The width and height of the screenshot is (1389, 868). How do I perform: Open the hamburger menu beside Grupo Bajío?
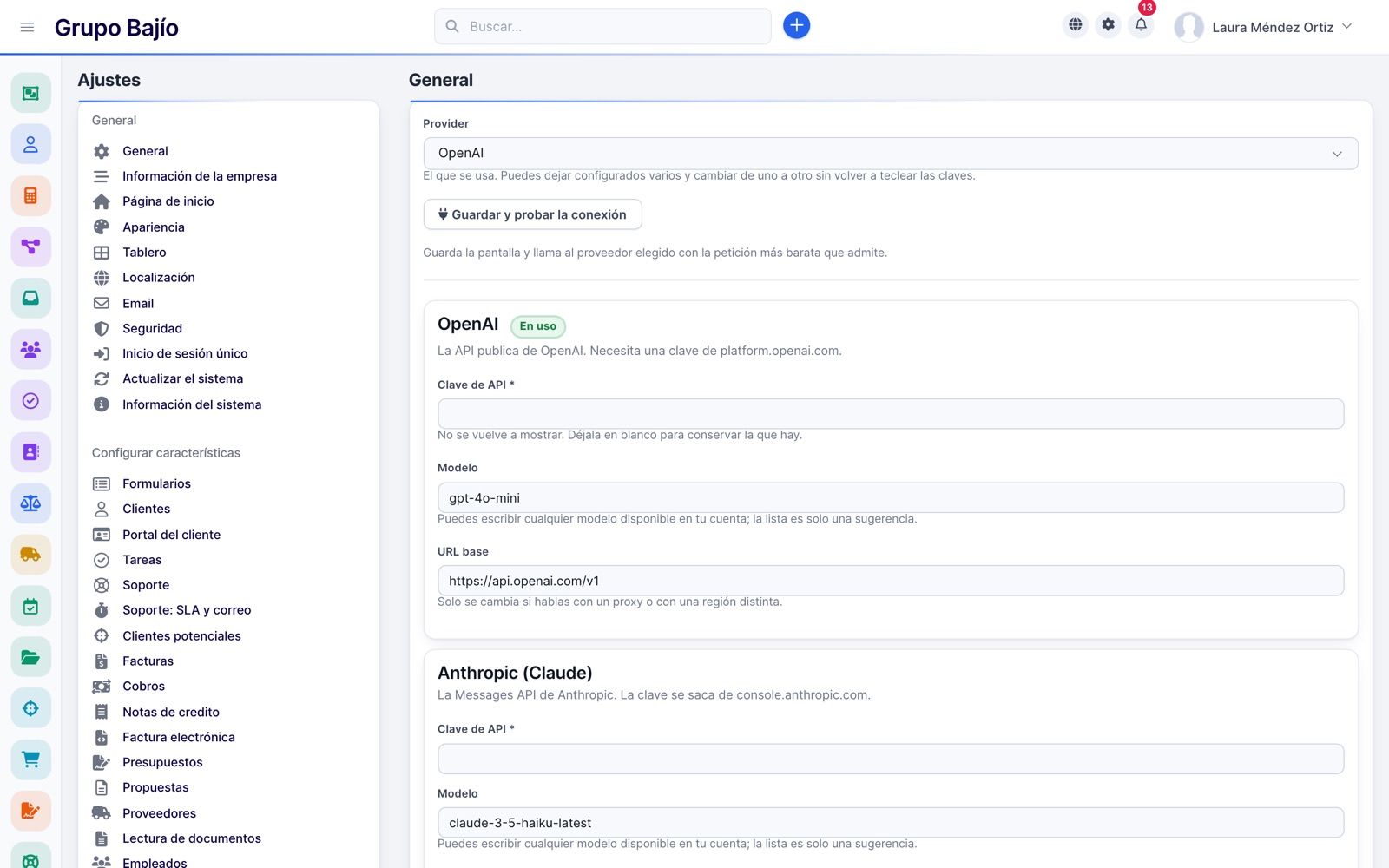27,27
